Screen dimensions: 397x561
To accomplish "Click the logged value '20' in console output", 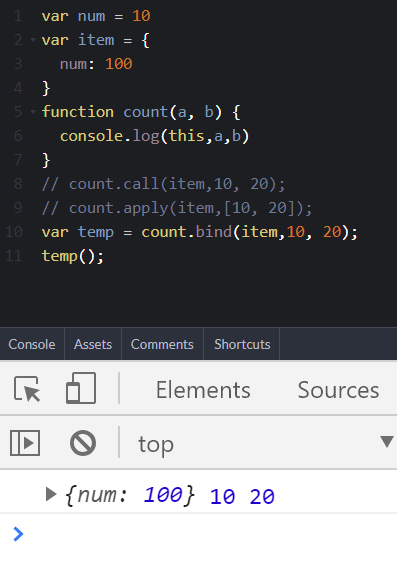I will click(262, 497).
